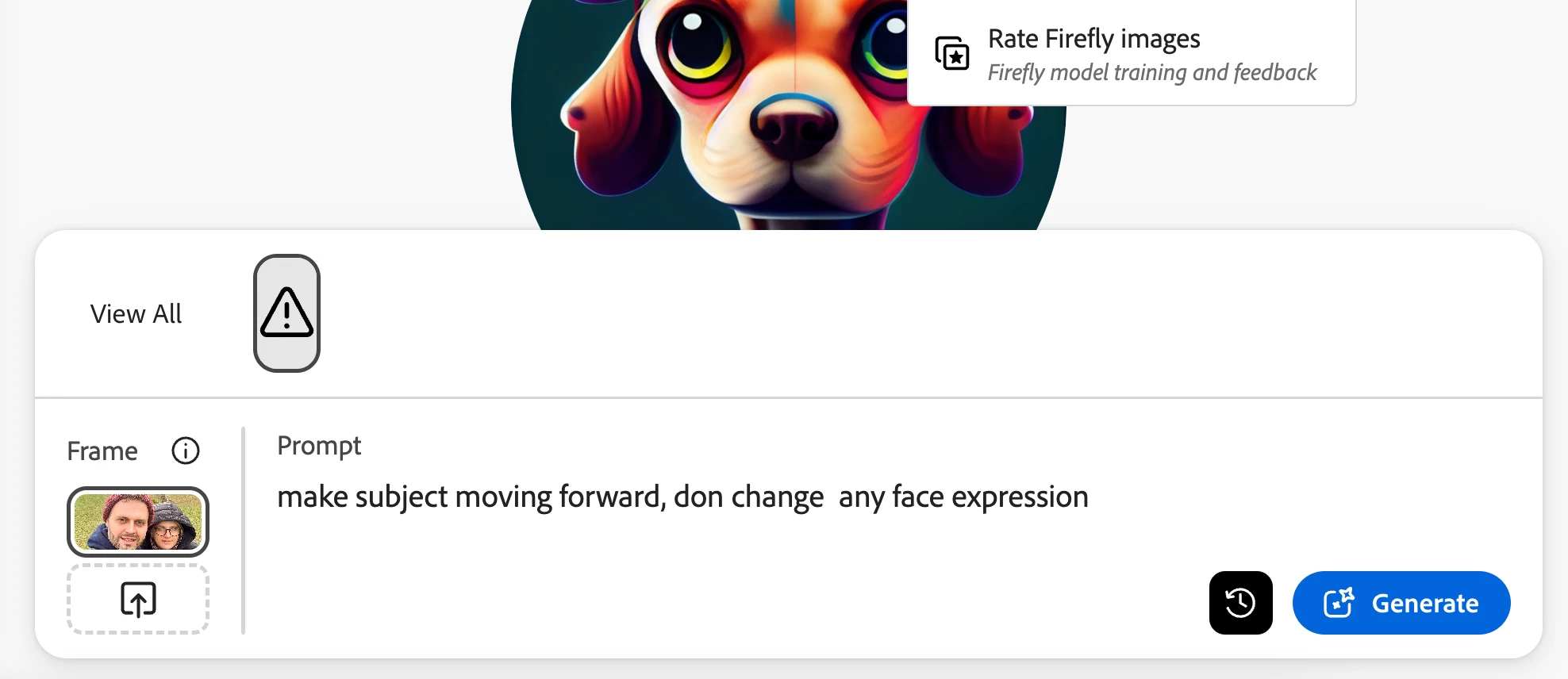
Task: Click Firefly model training and feedback subtitle
Action: pyautogui.click(x=1151, y=73)
